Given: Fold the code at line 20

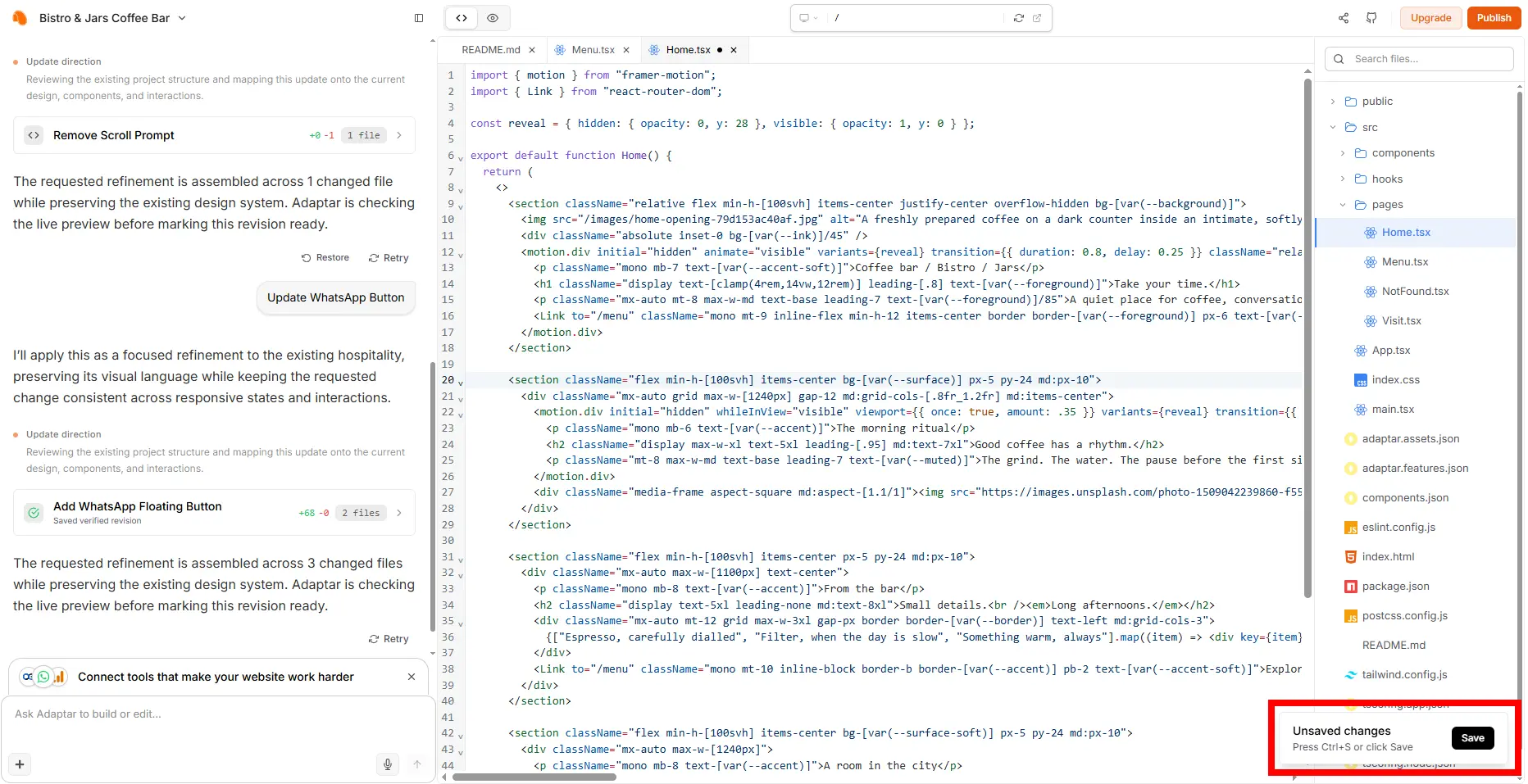Looking at the screenshot, I should [461, 383].
